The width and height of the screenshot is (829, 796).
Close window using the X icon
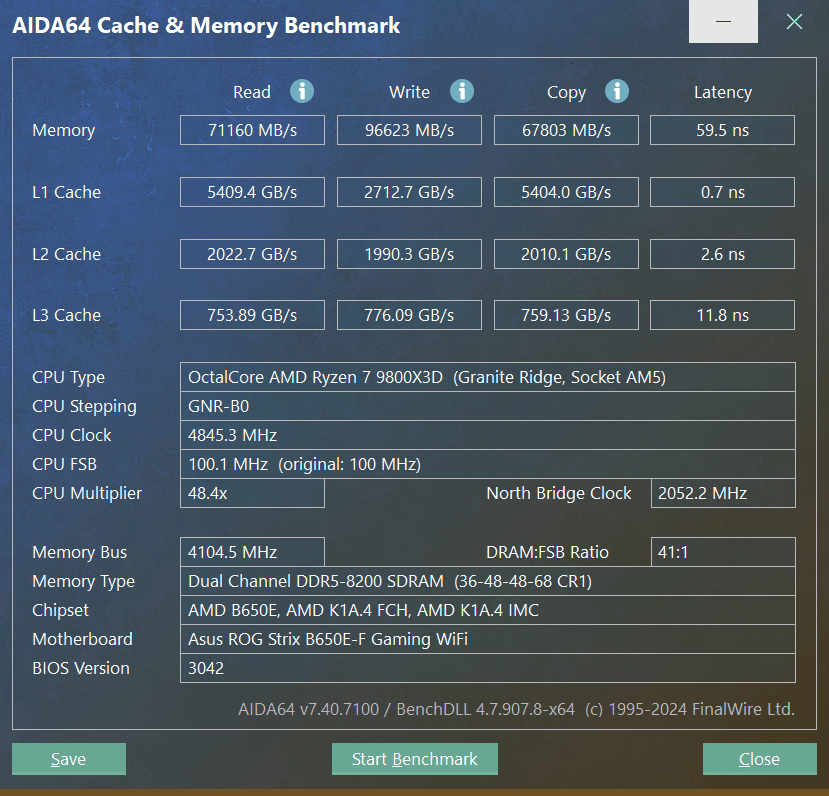794,22
